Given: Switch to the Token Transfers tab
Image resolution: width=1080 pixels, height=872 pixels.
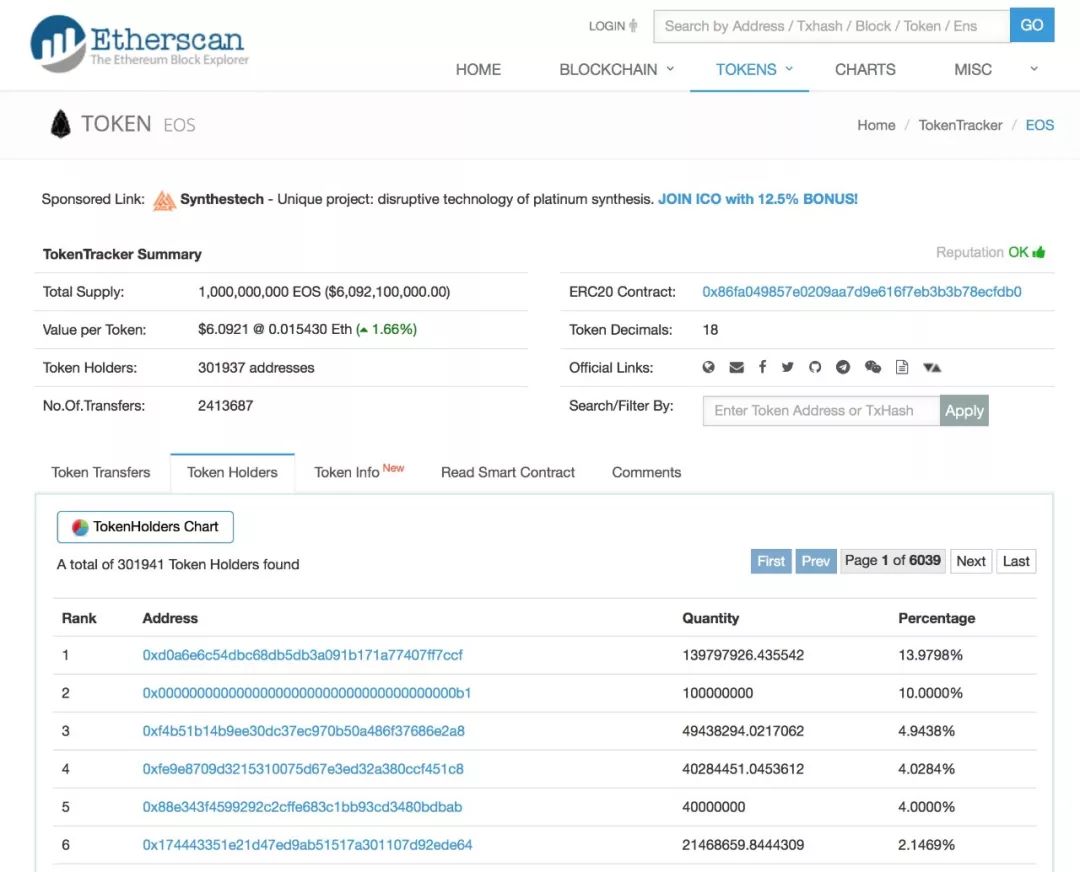Looking at the screenshot, I should tap(101, 473).
